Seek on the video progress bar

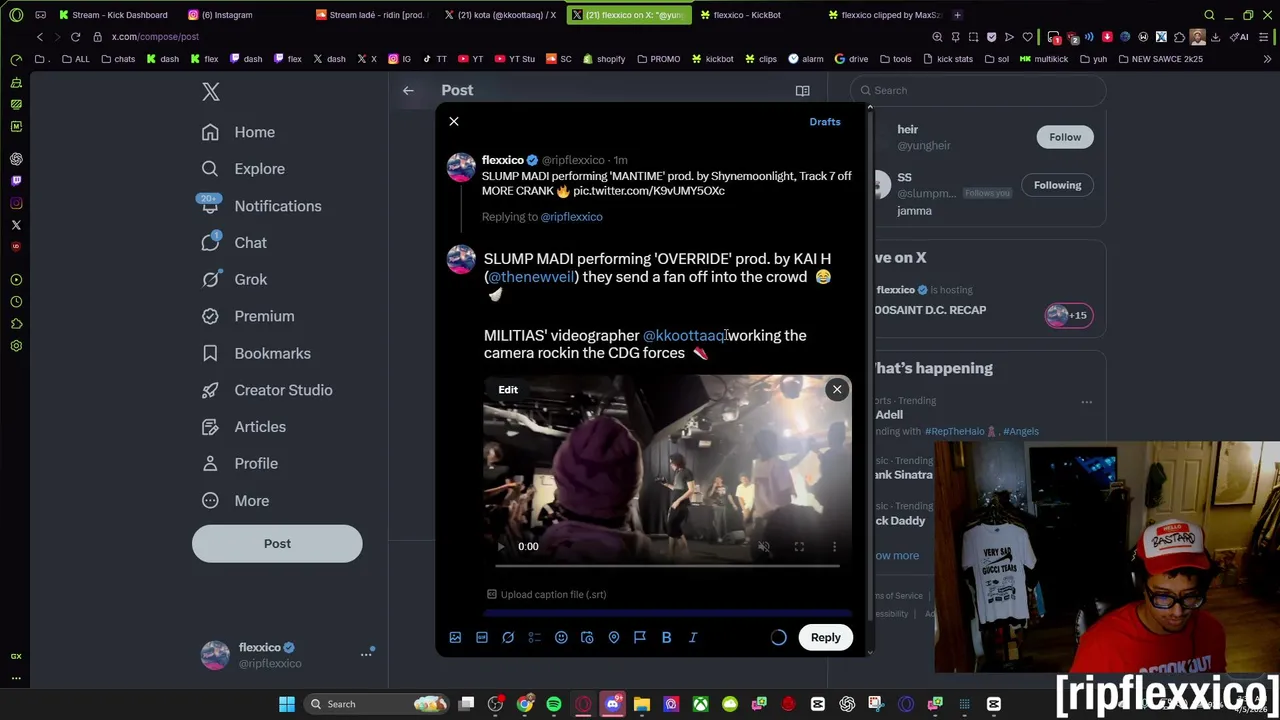click(667, 565)
